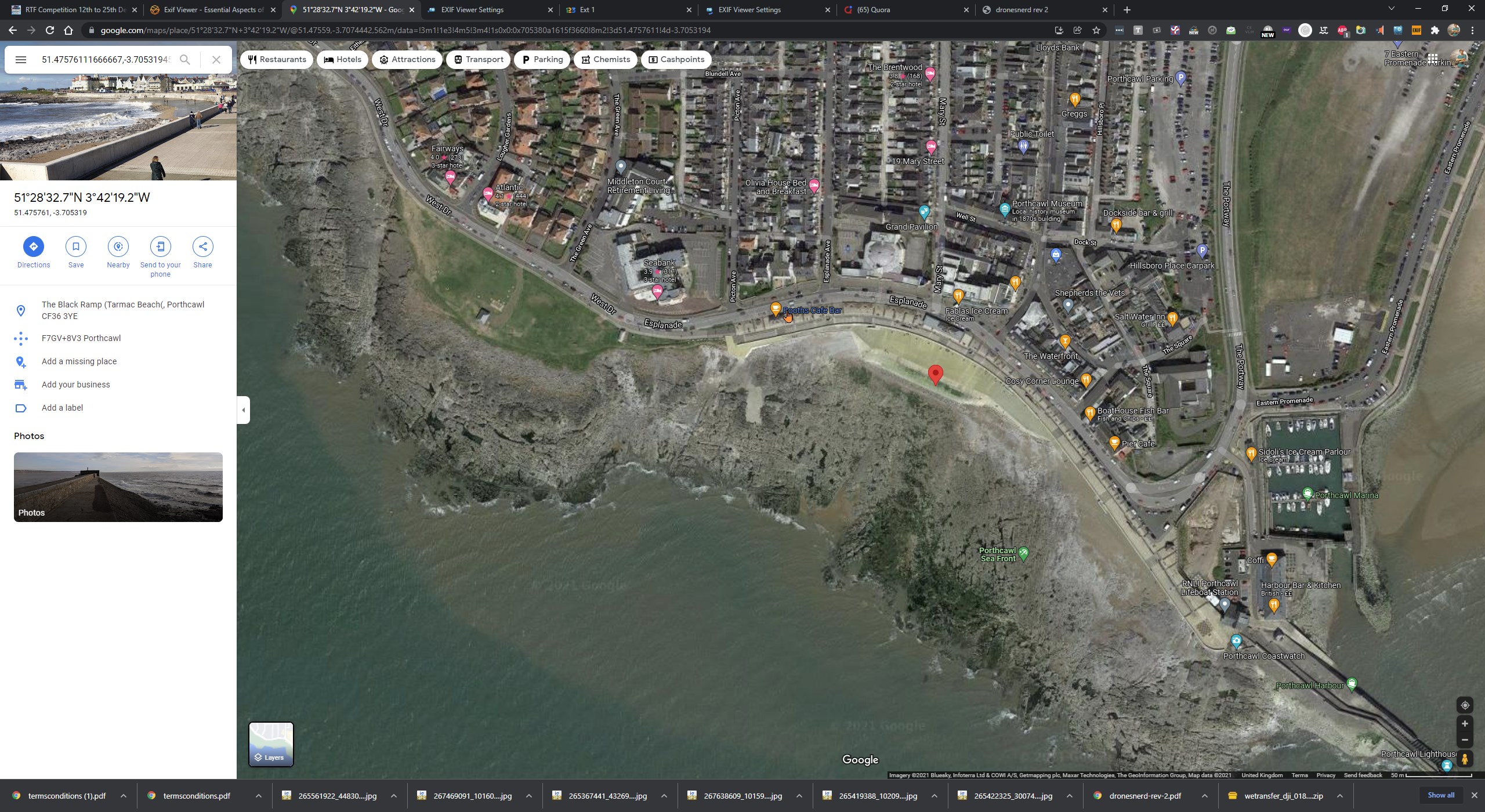
Task: Share this location
Action: (x=202, y=246)
